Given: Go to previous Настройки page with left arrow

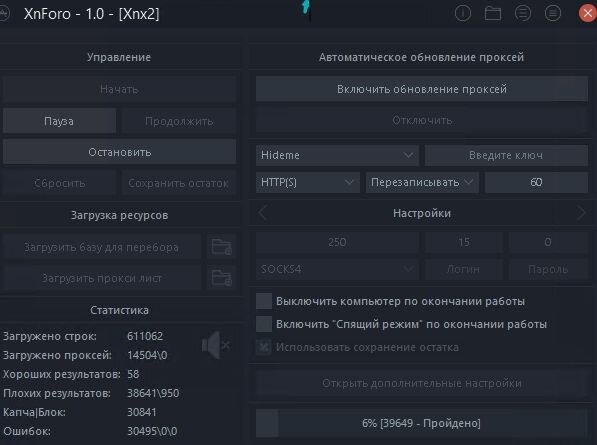Looking at the screenshot, I should click(263, 213).
